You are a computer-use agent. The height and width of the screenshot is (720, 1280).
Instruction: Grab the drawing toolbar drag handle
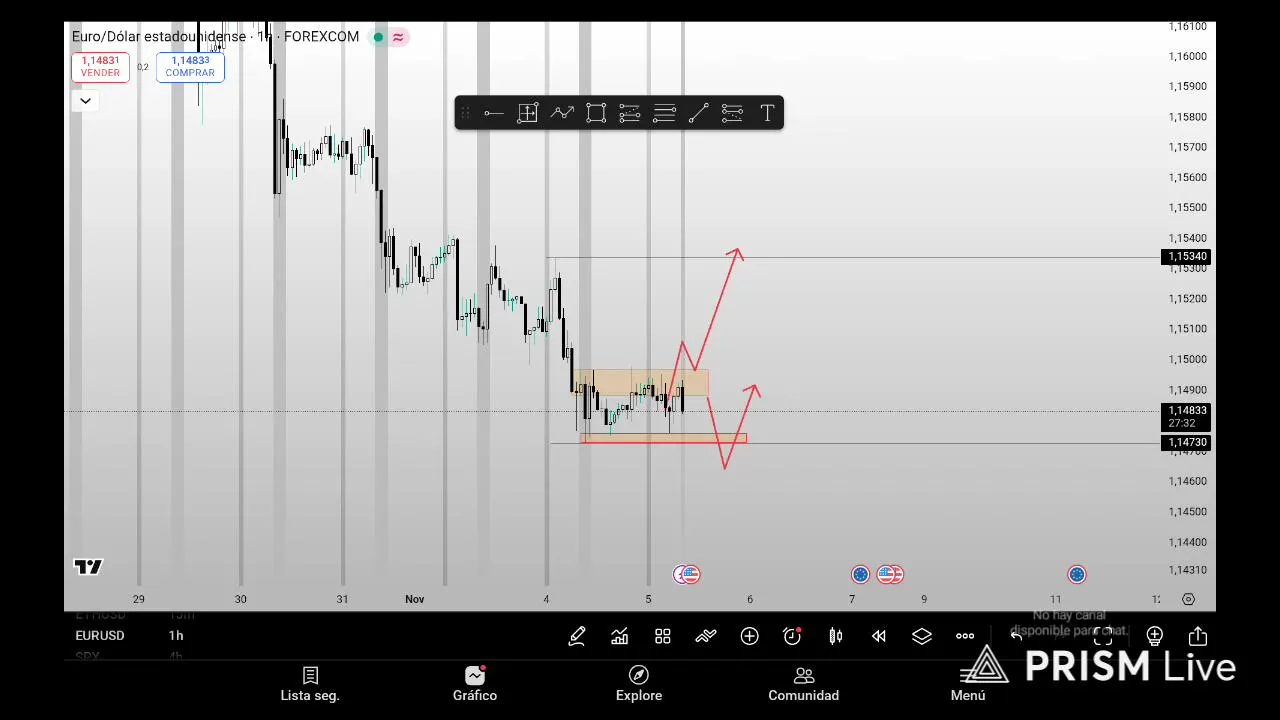(x=465, y=113)
